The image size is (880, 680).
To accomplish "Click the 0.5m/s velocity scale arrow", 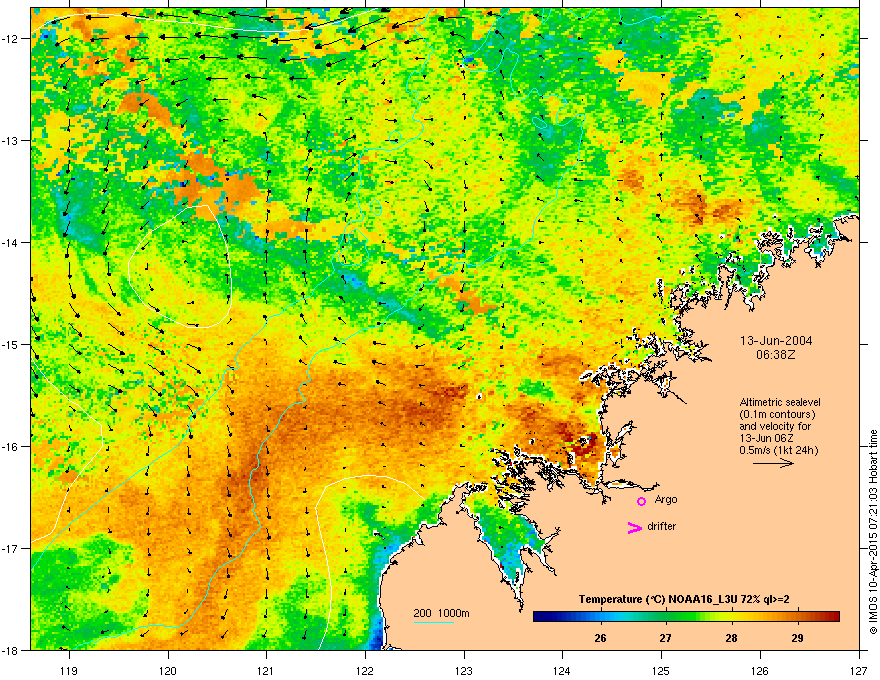I will click(x=773, y=463).
